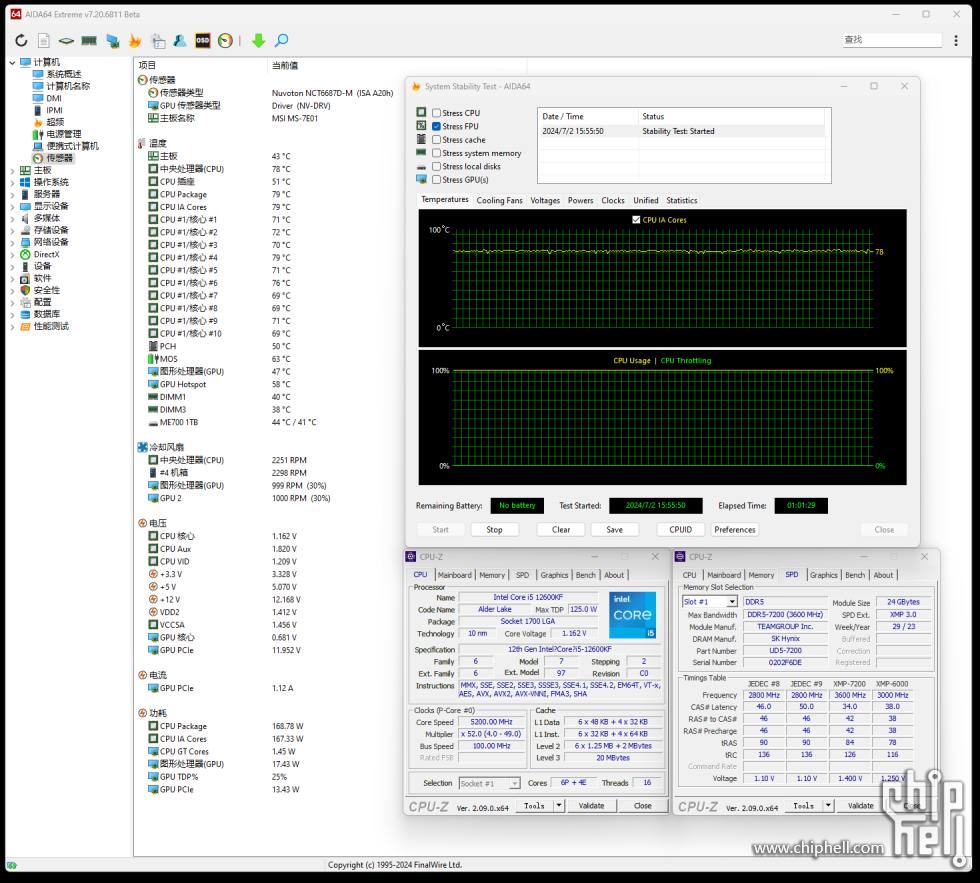The image size is (980, 883).
Task: Toggle CPU IA Cores graph checkbox
Action: 636,220
